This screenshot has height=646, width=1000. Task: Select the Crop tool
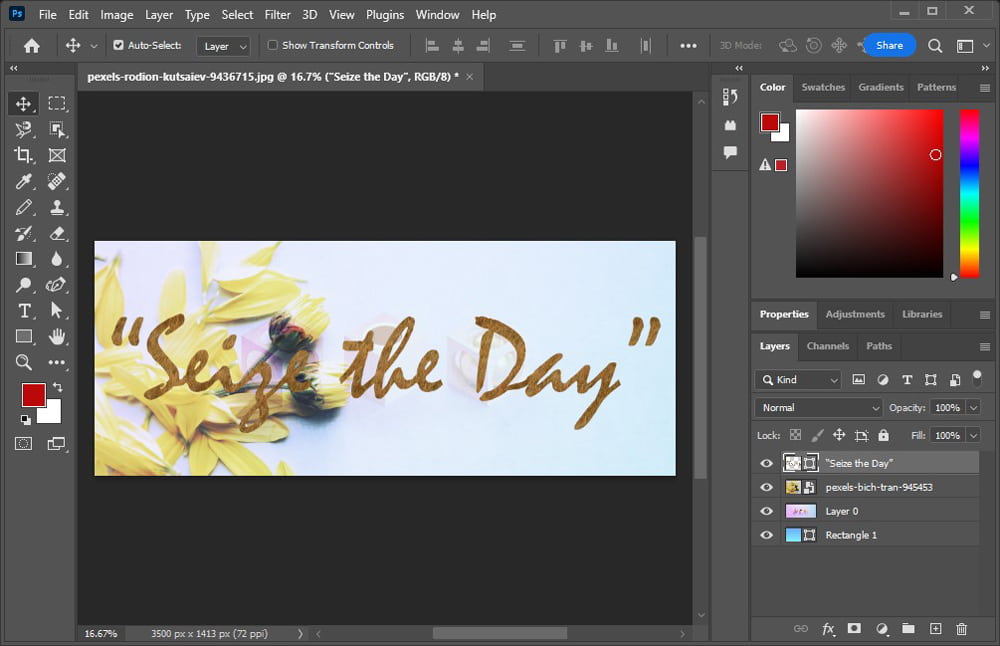(24, 155)
